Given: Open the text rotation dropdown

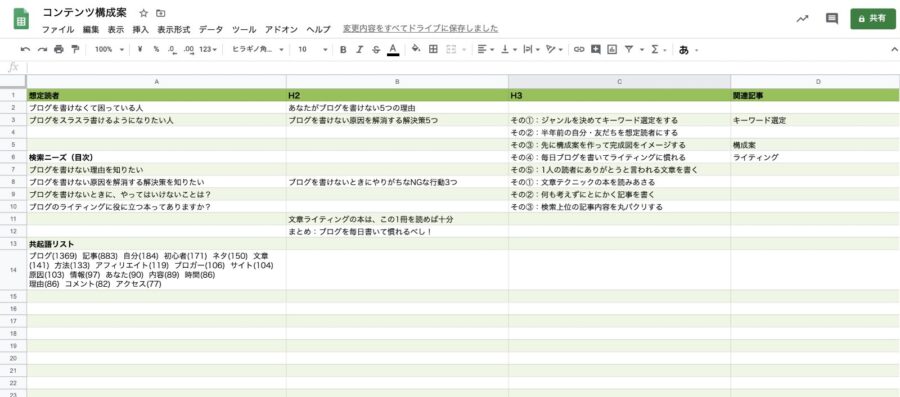Looking at the screenshot, I should [x=554, y=50].
